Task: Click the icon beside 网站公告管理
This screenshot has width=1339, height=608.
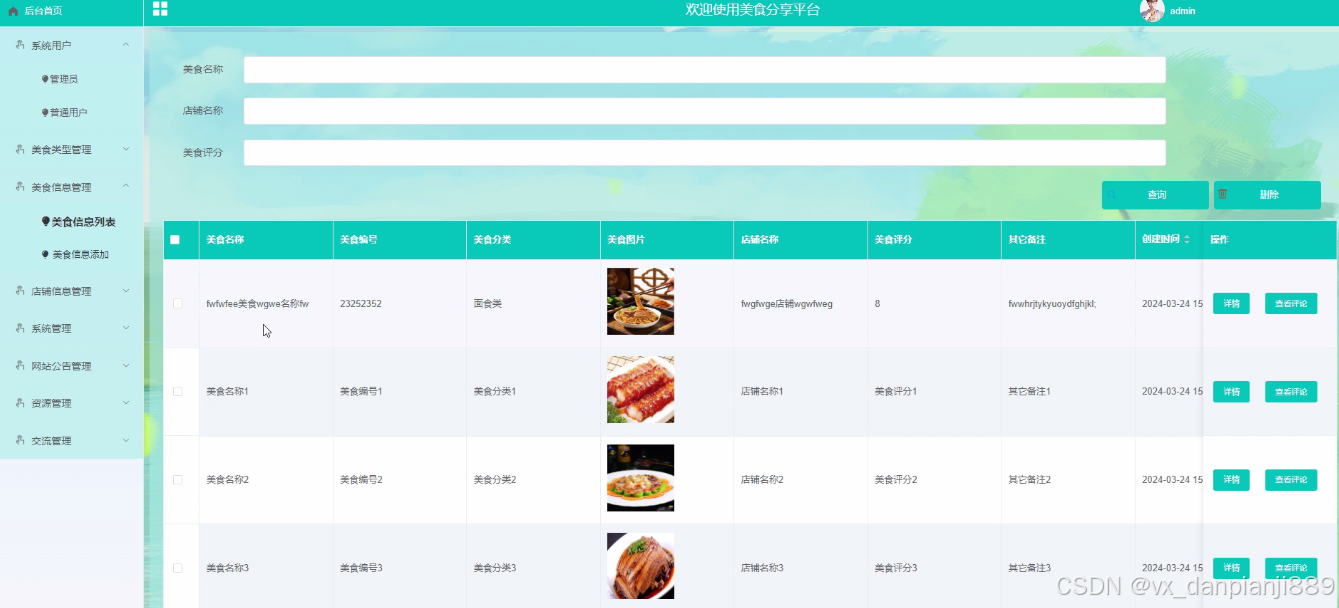Action: coord(20,366)
